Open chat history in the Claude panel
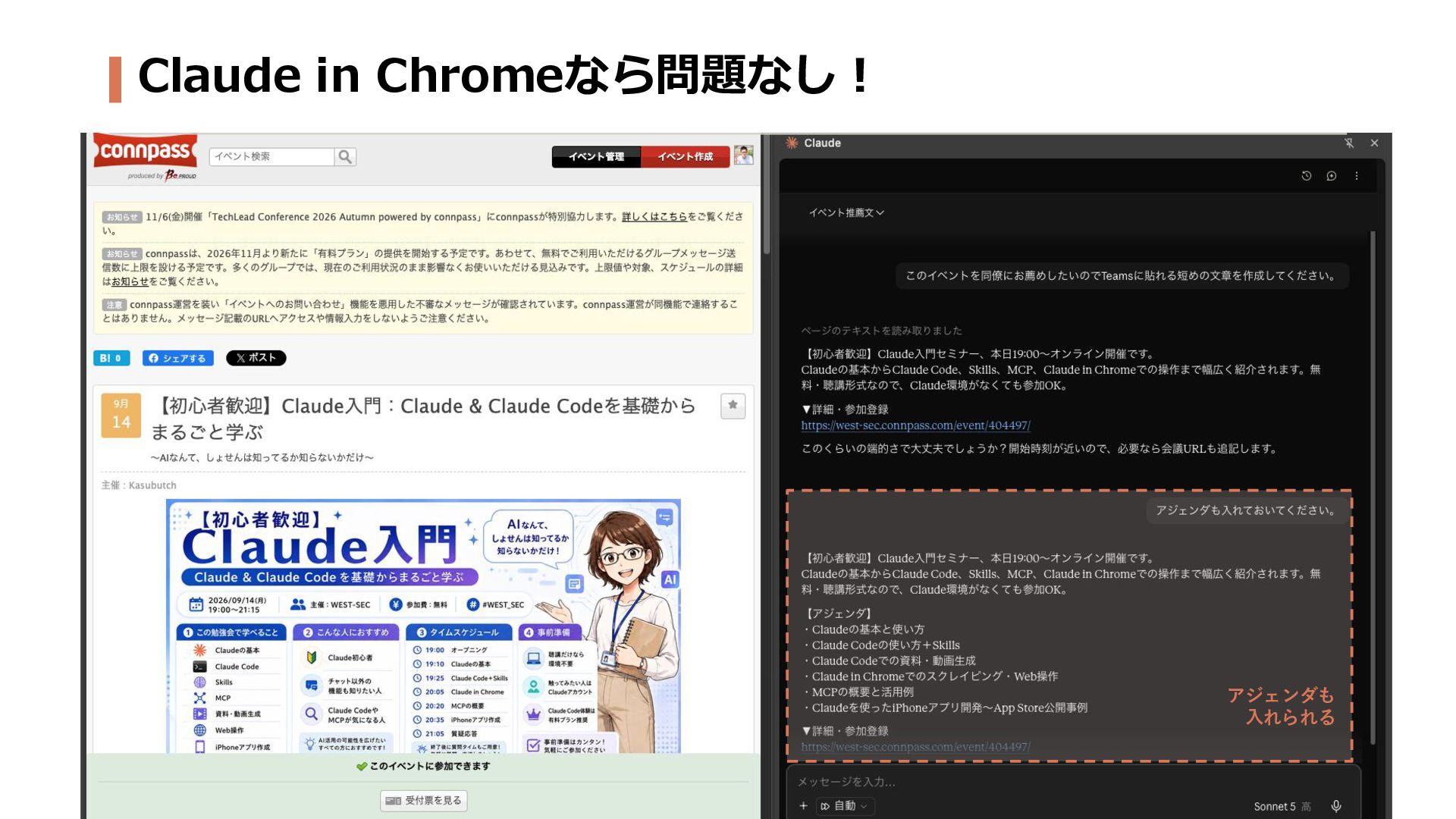The image size is (1456, 819). (x=1306, y=176)
